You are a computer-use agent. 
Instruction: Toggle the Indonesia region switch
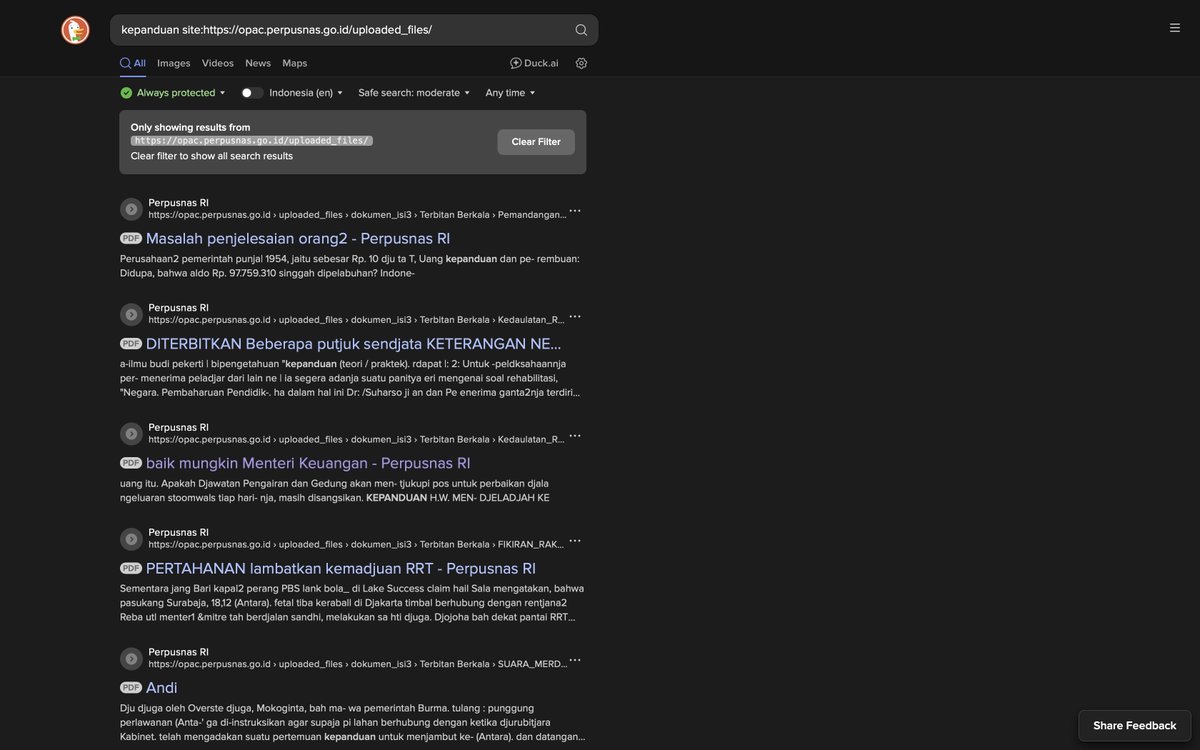coord(252,93)
